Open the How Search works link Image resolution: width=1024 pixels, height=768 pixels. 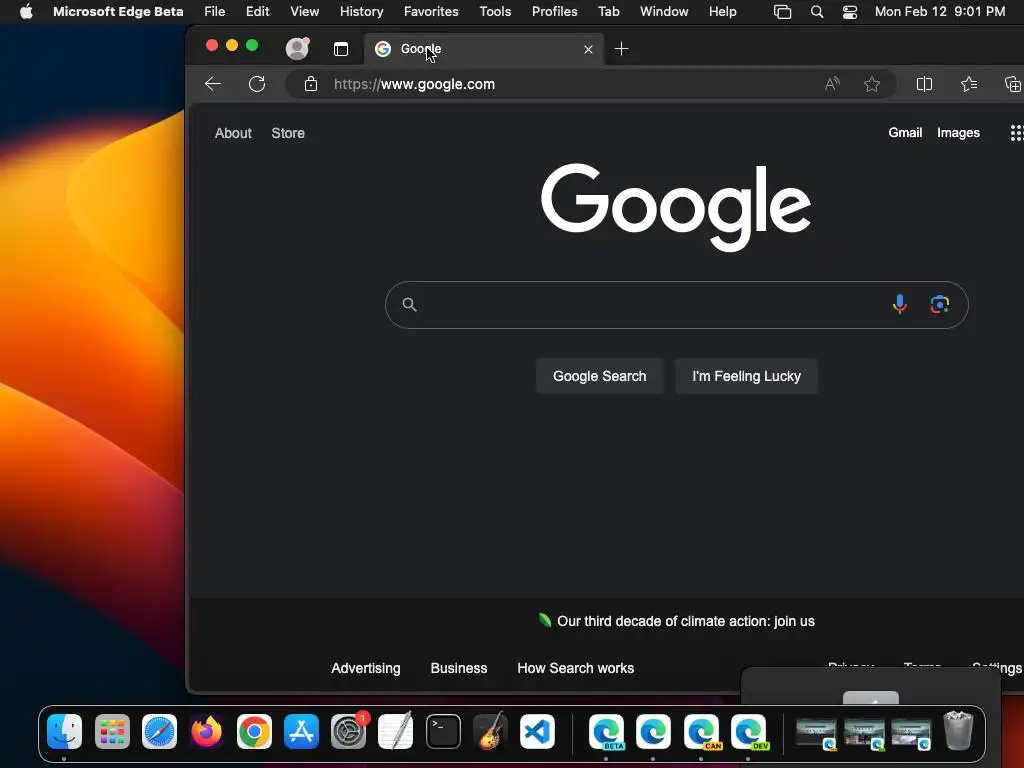click(575, 668)
